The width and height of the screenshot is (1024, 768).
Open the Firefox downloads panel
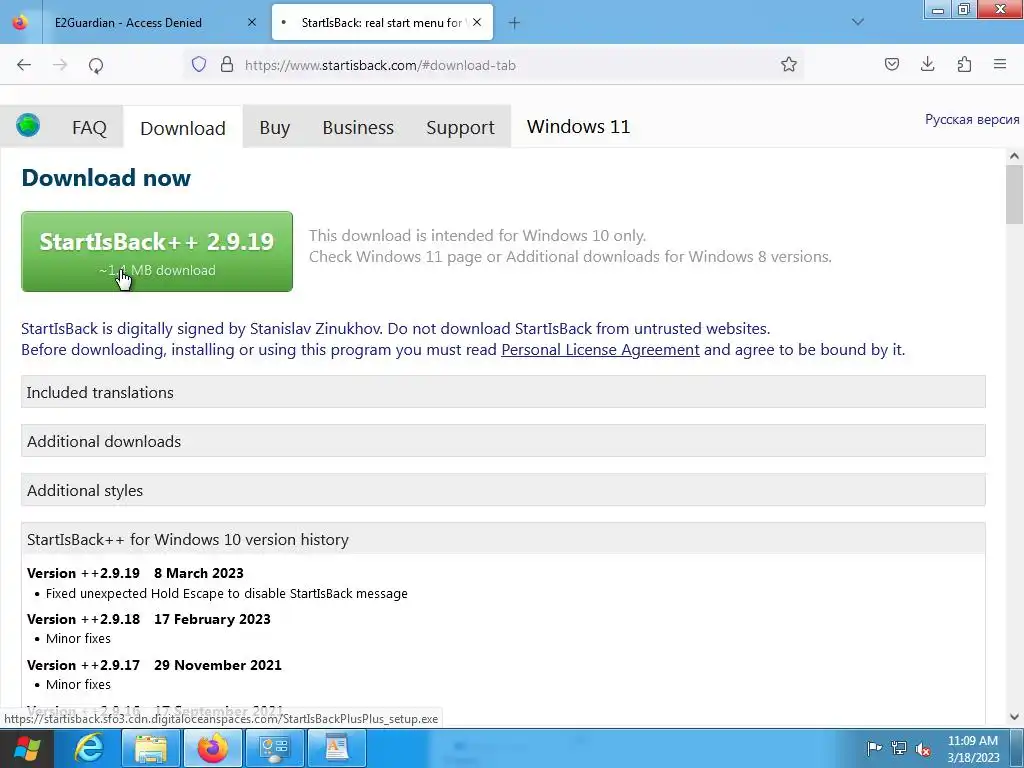point(927,64)
